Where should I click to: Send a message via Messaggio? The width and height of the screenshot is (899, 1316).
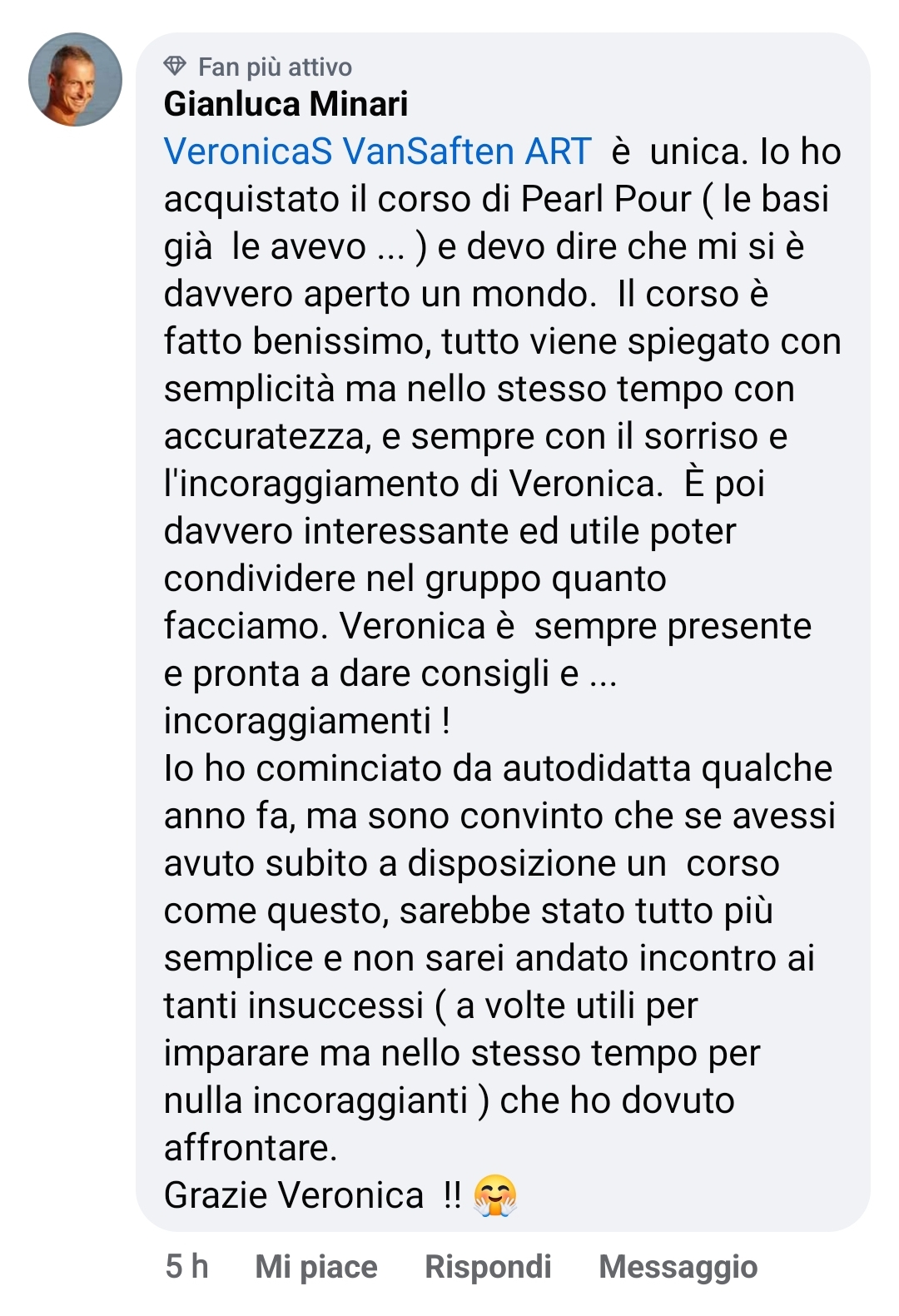(678, 1267)
